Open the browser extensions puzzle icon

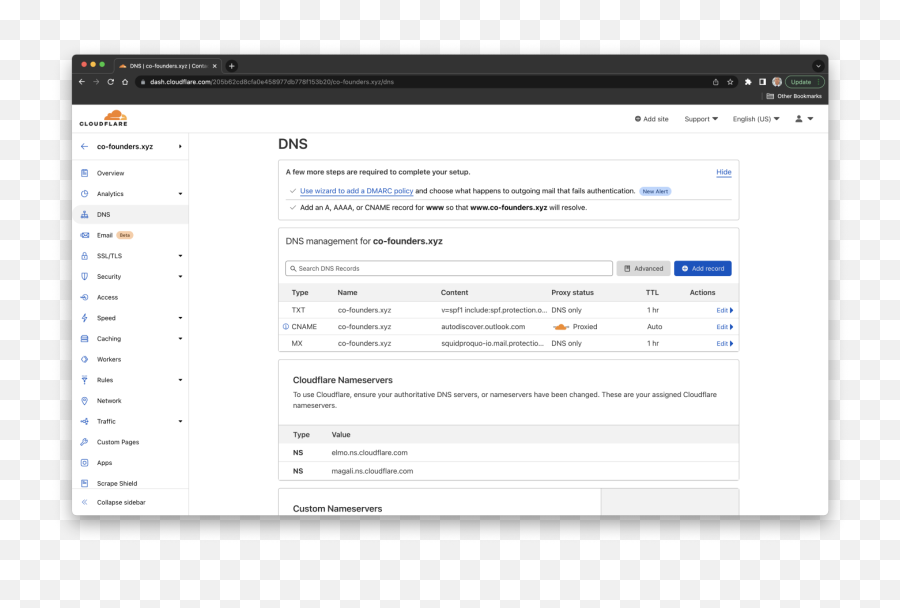tap(748, 82)
